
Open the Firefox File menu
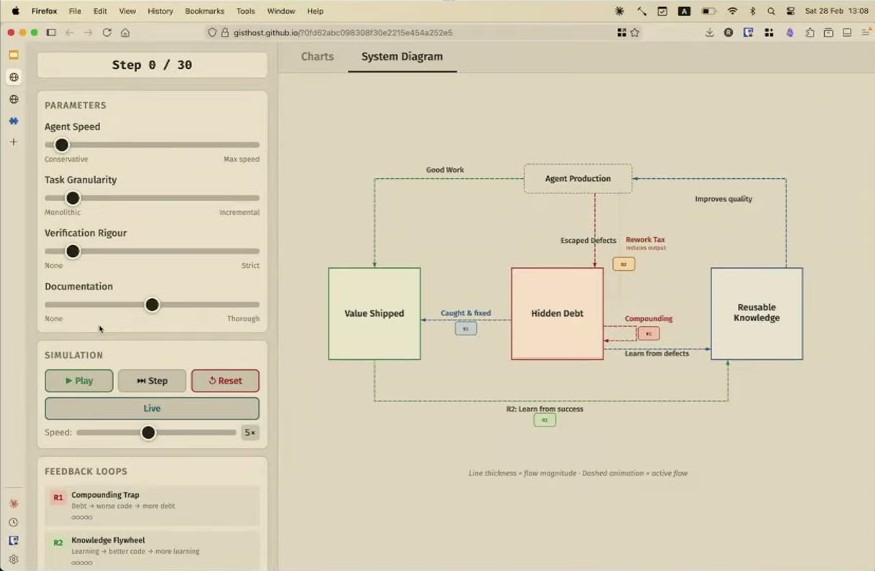[75, 11]
